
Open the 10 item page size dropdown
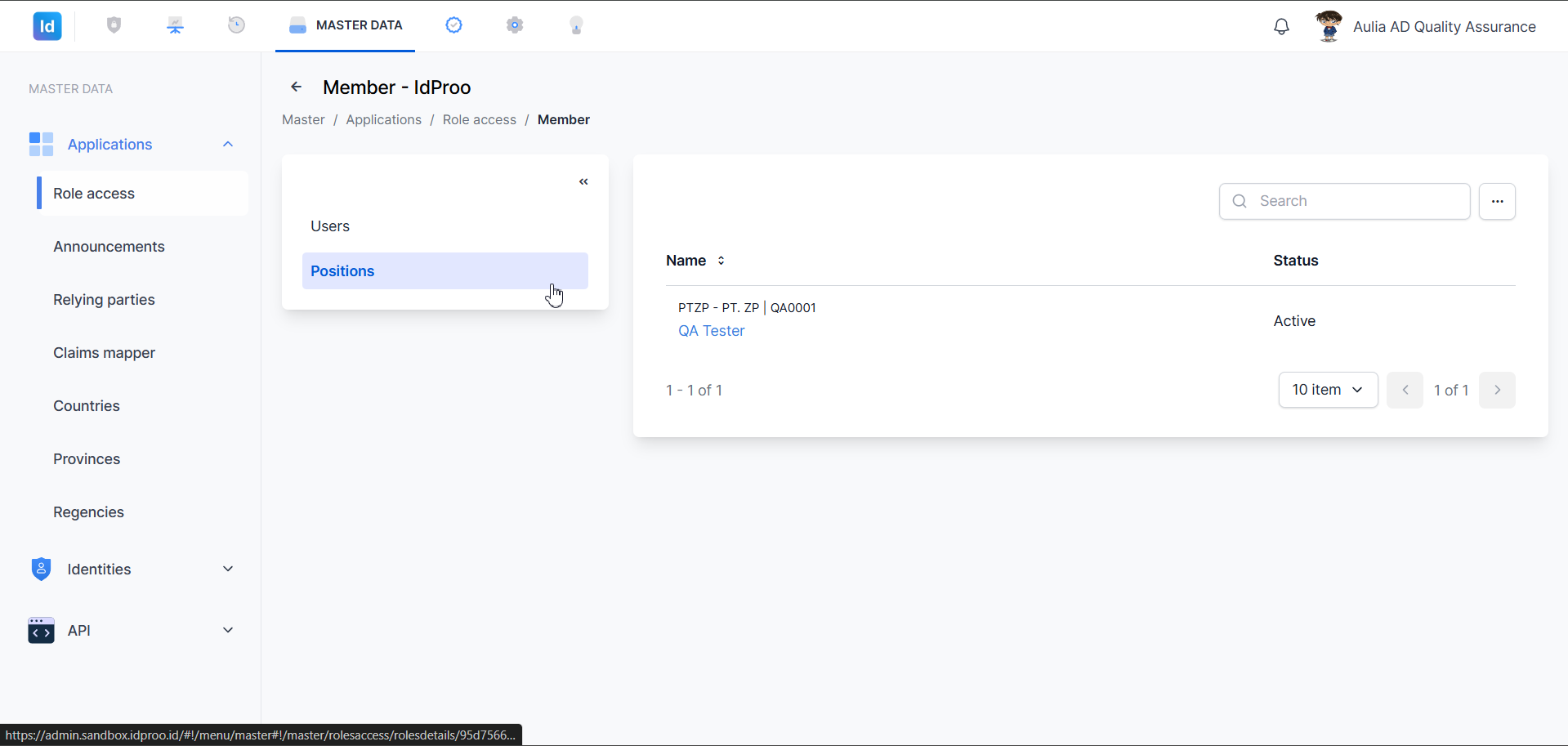pyautogui.click(x=1328, y=390)
